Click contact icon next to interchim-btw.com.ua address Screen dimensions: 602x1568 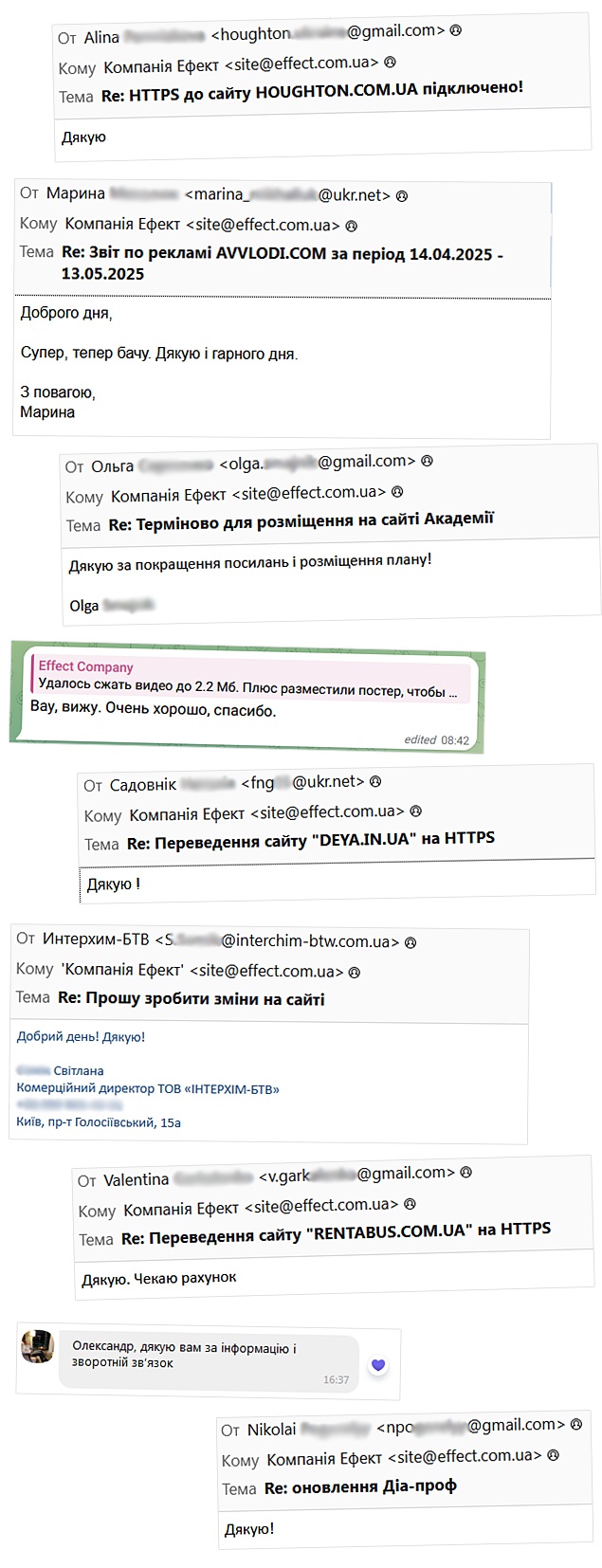tap(410, 942)
